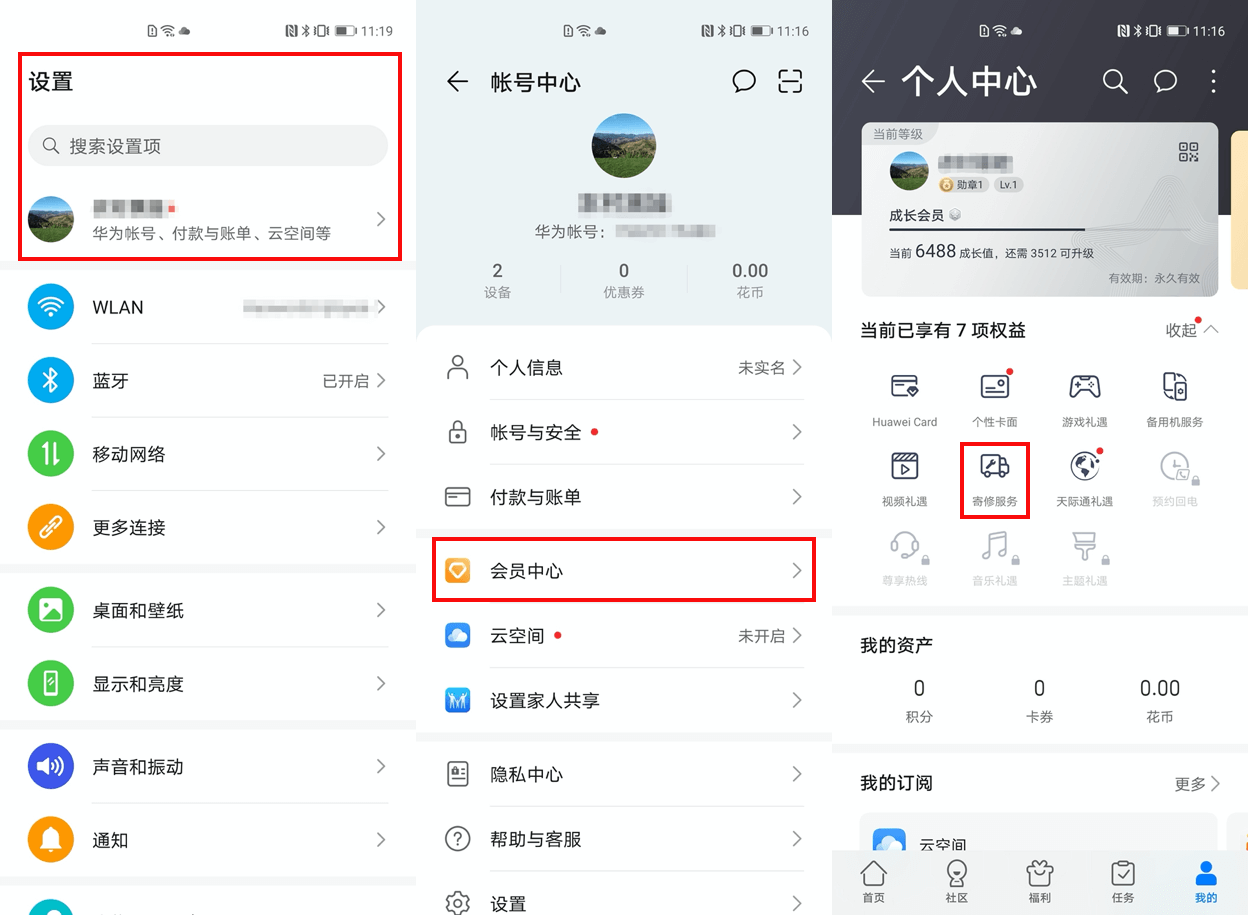Tap locked 预约回电 benefit
This screenshot has height=915, width=1248.
pos(1175,479)
